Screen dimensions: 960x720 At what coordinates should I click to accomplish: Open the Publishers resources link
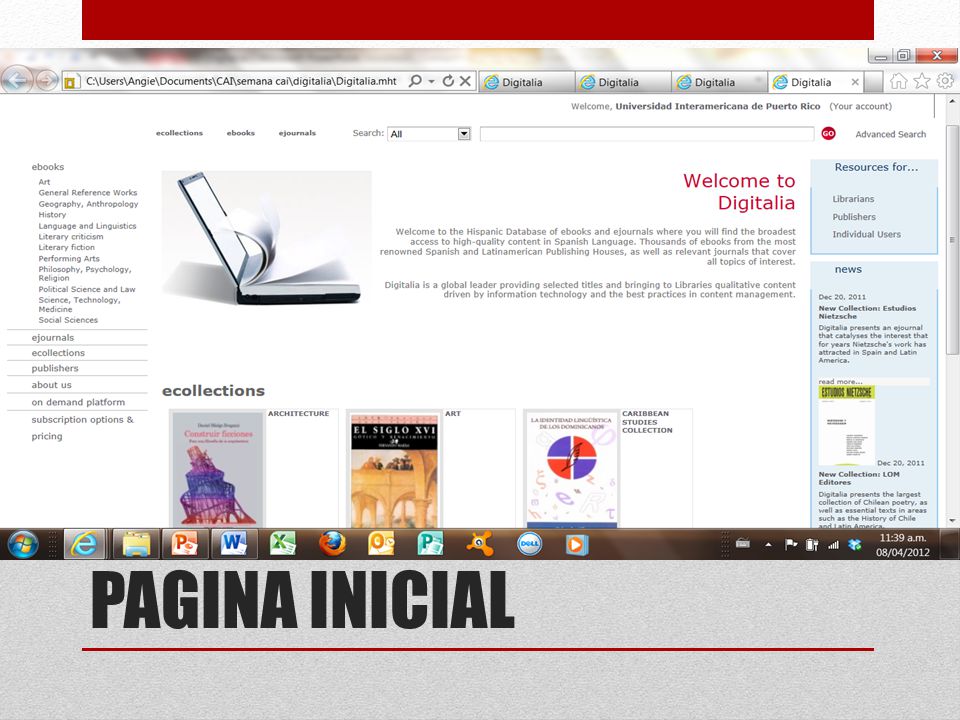[x=854, y=217]
